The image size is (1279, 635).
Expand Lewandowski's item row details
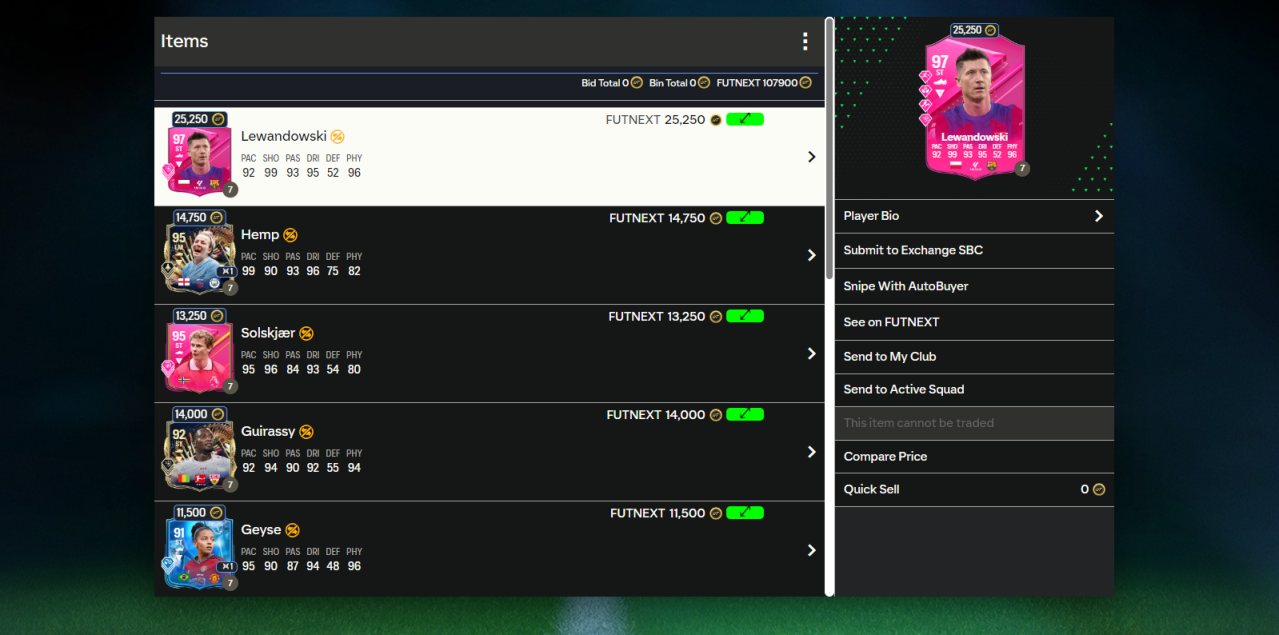(811, 156)
